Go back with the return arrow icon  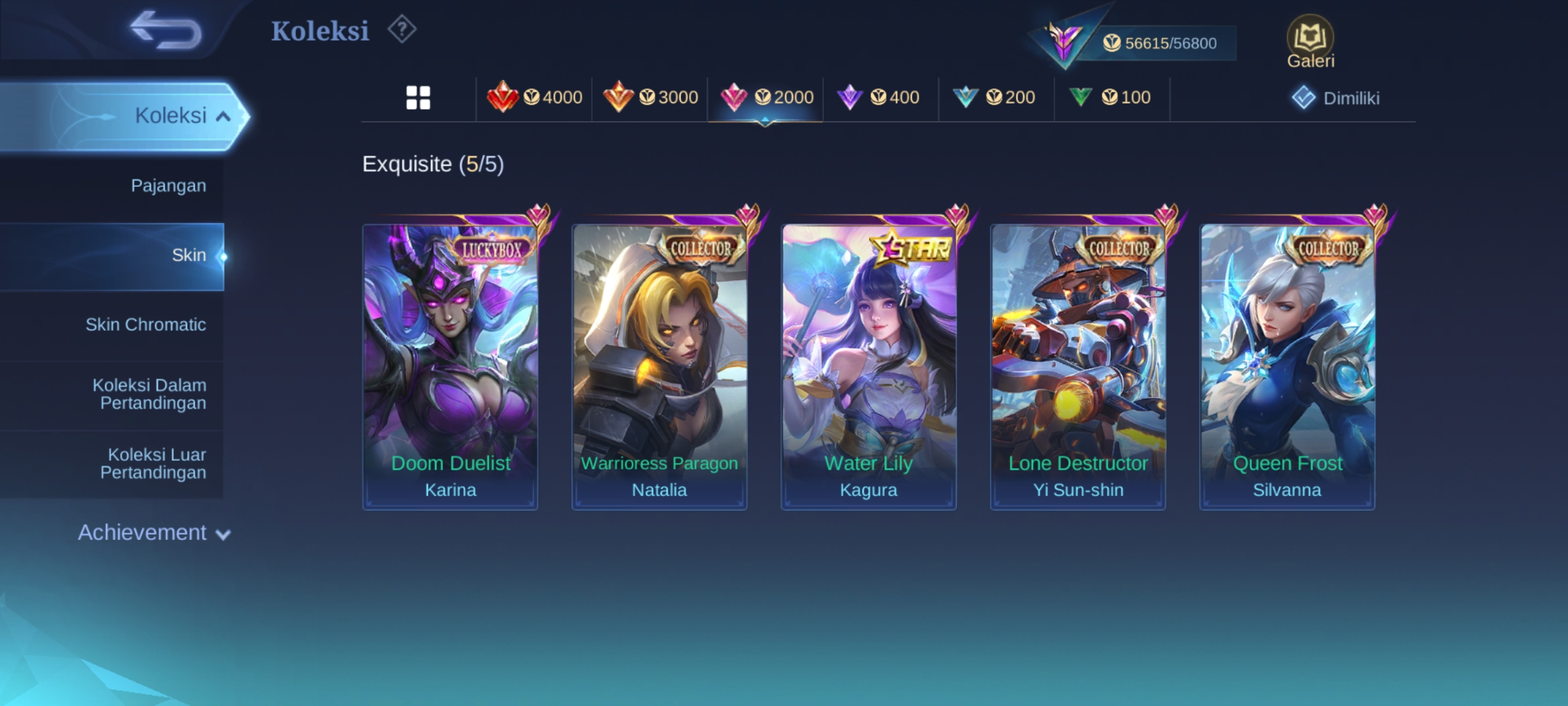[x=166, y=30]
